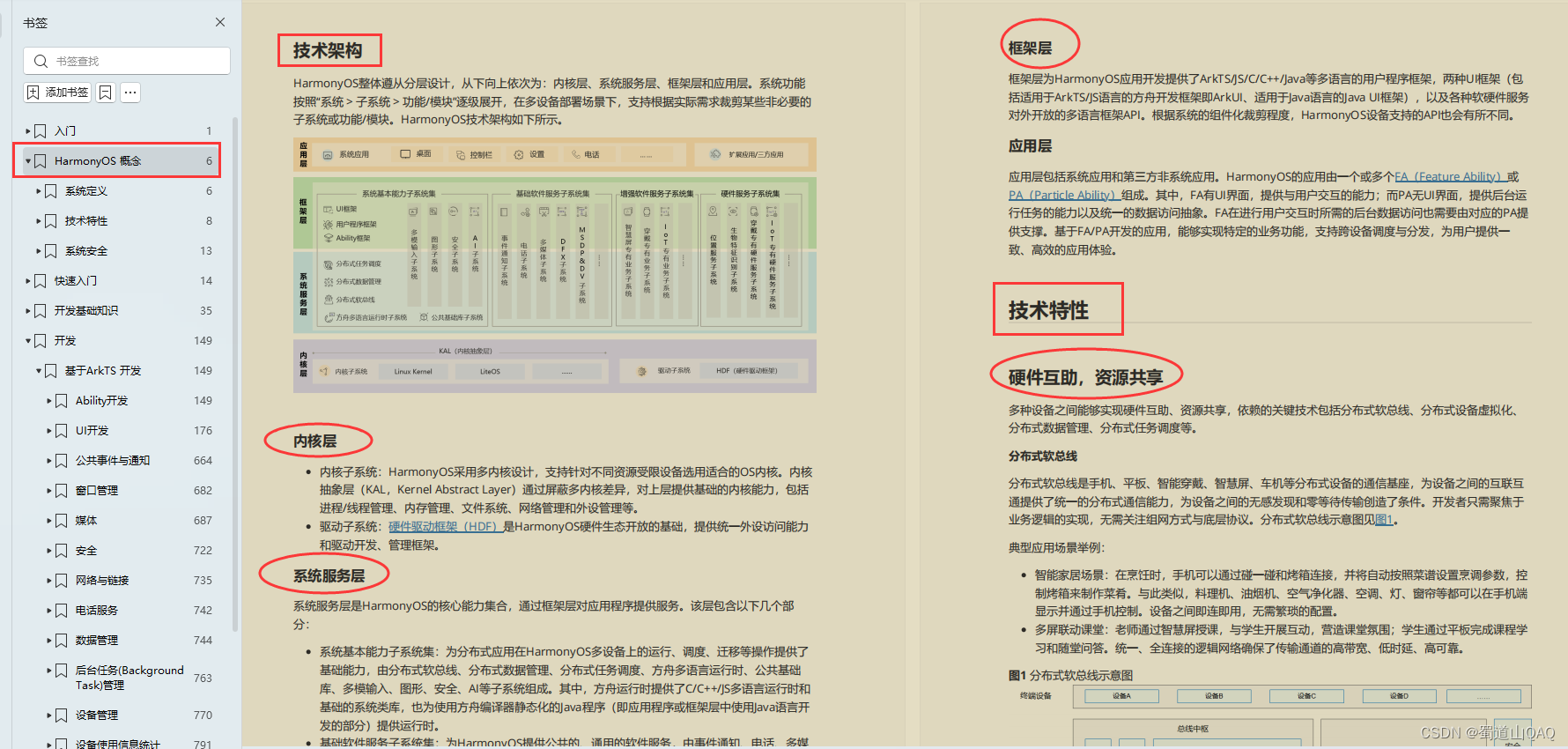Select the Ability开发 bookmark item
This screenshot has height=749, width=1568.
pyautogui.click(x=101, y=401)
